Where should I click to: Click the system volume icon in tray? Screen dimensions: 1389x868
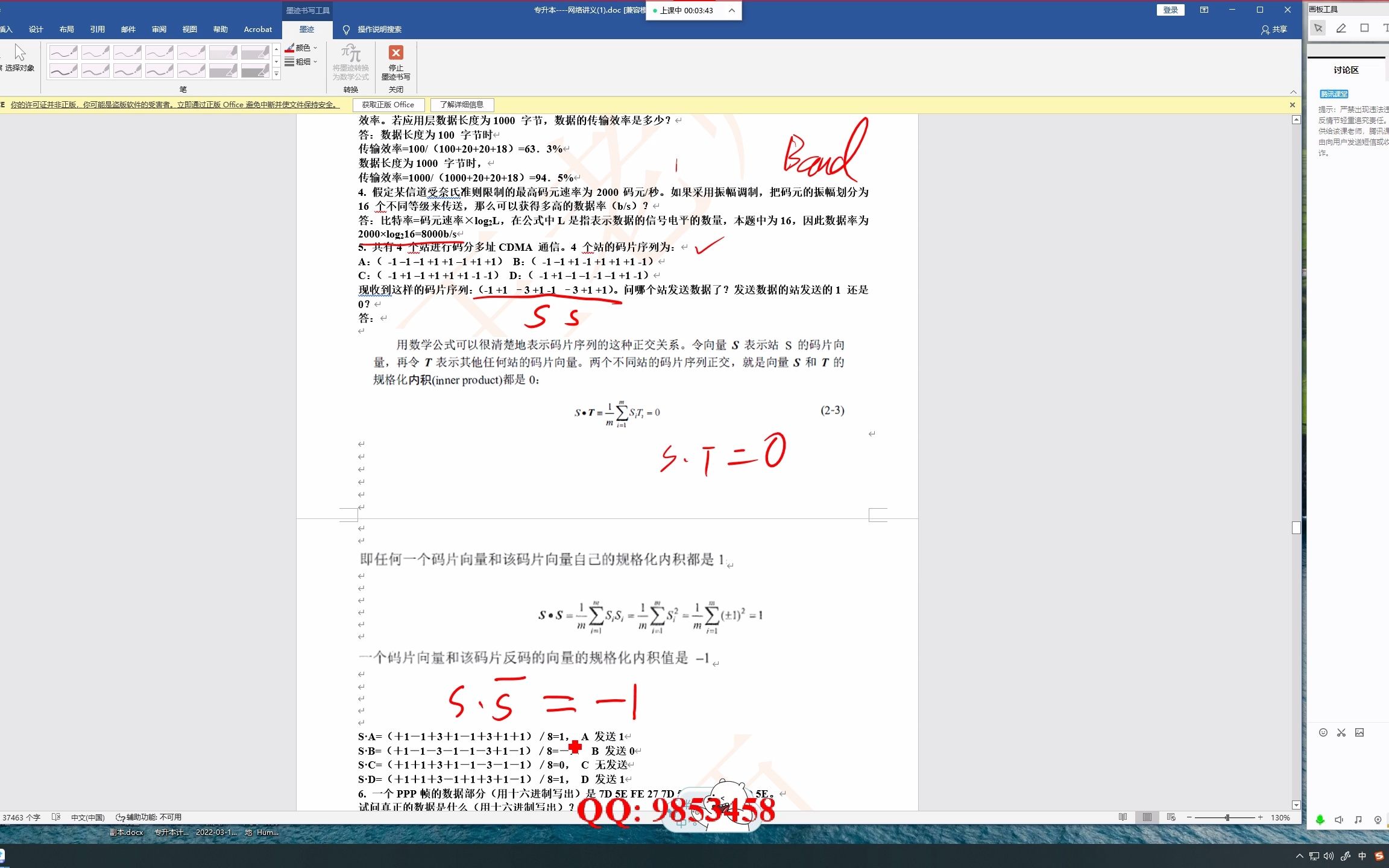click(1329, 856)
